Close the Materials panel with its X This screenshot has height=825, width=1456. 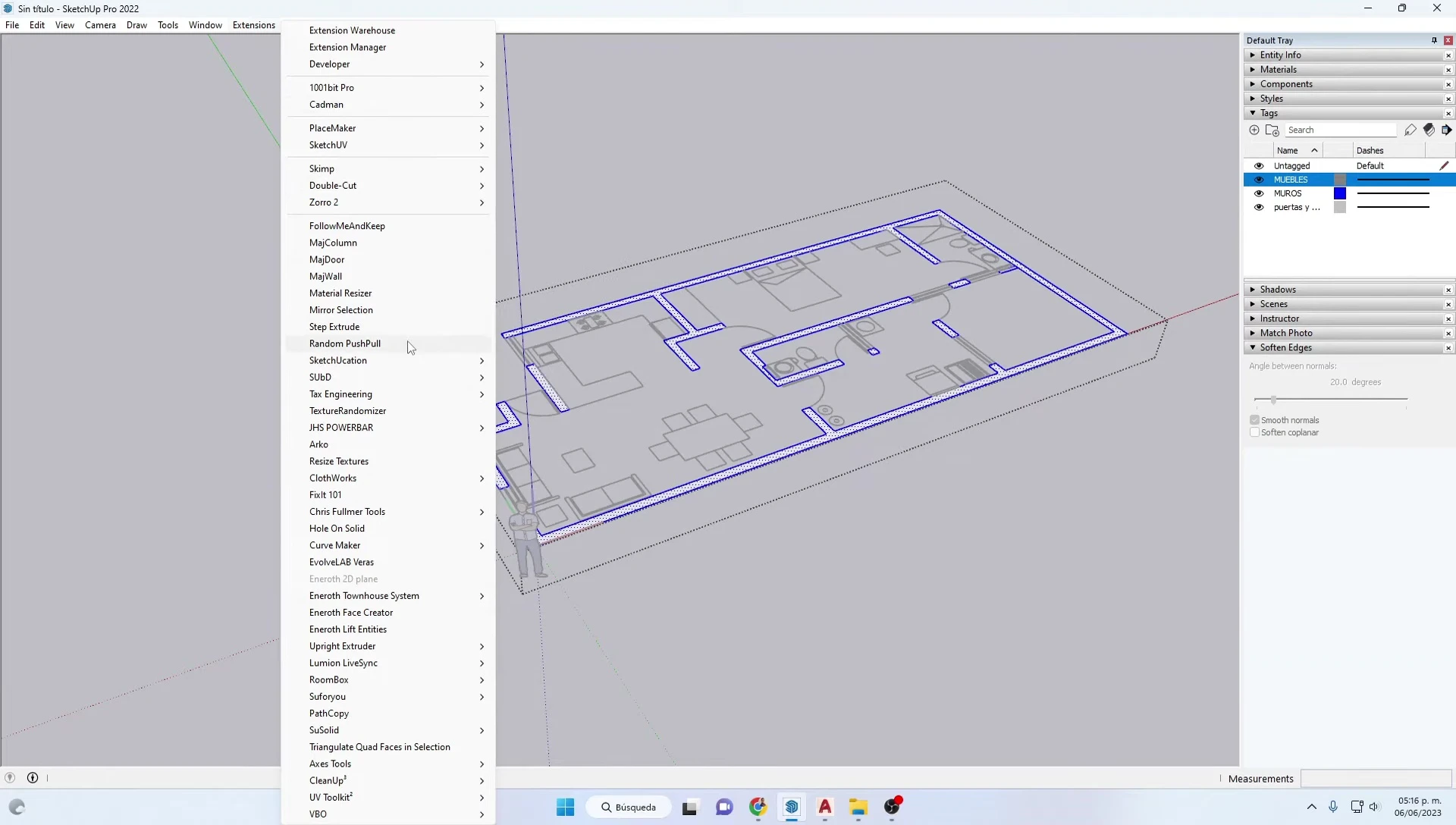[x=1448, y=70]
